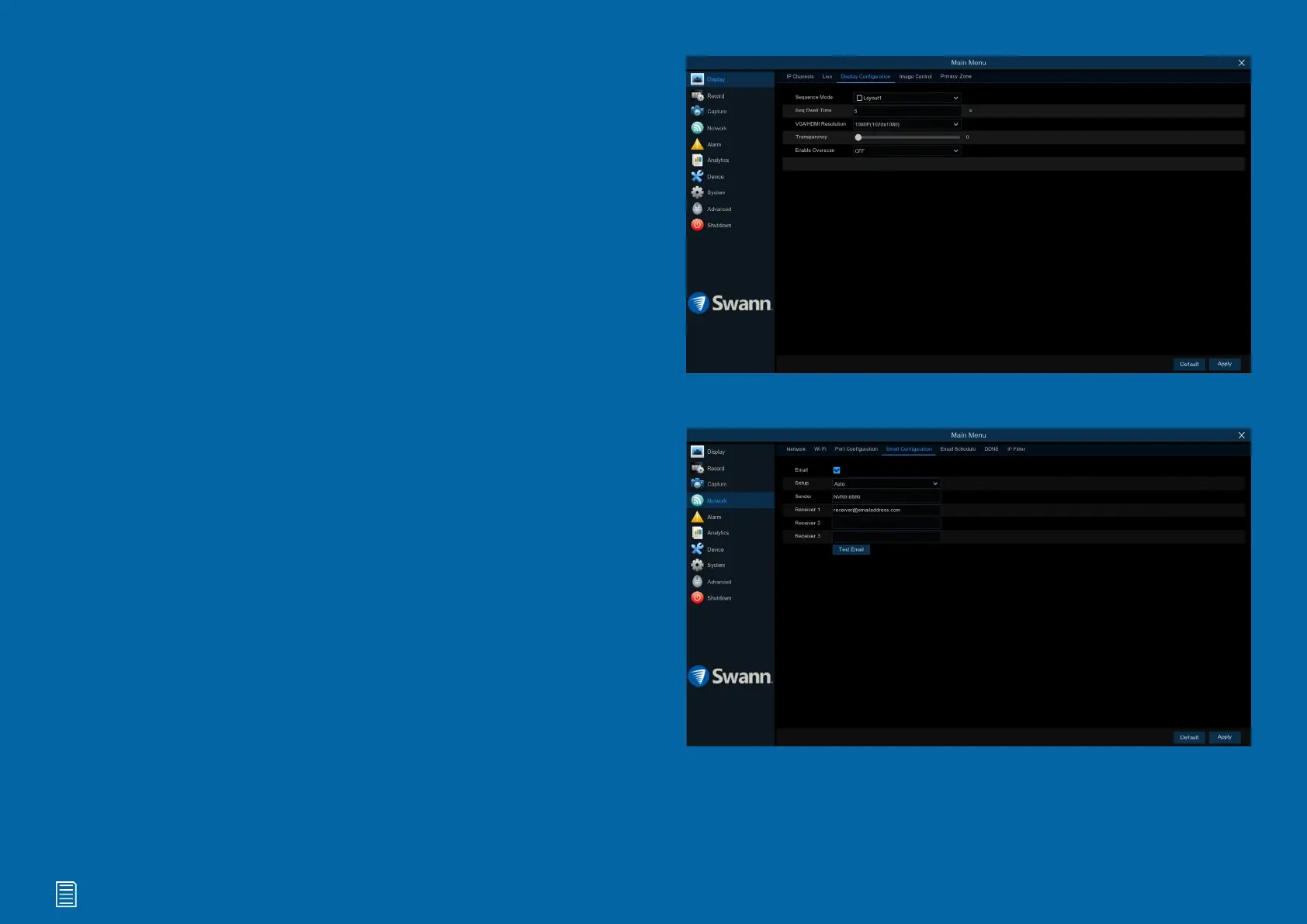Open Device tools icon in lower menu
Screen dimensions: 1307x924
click(x=697, y=549)
